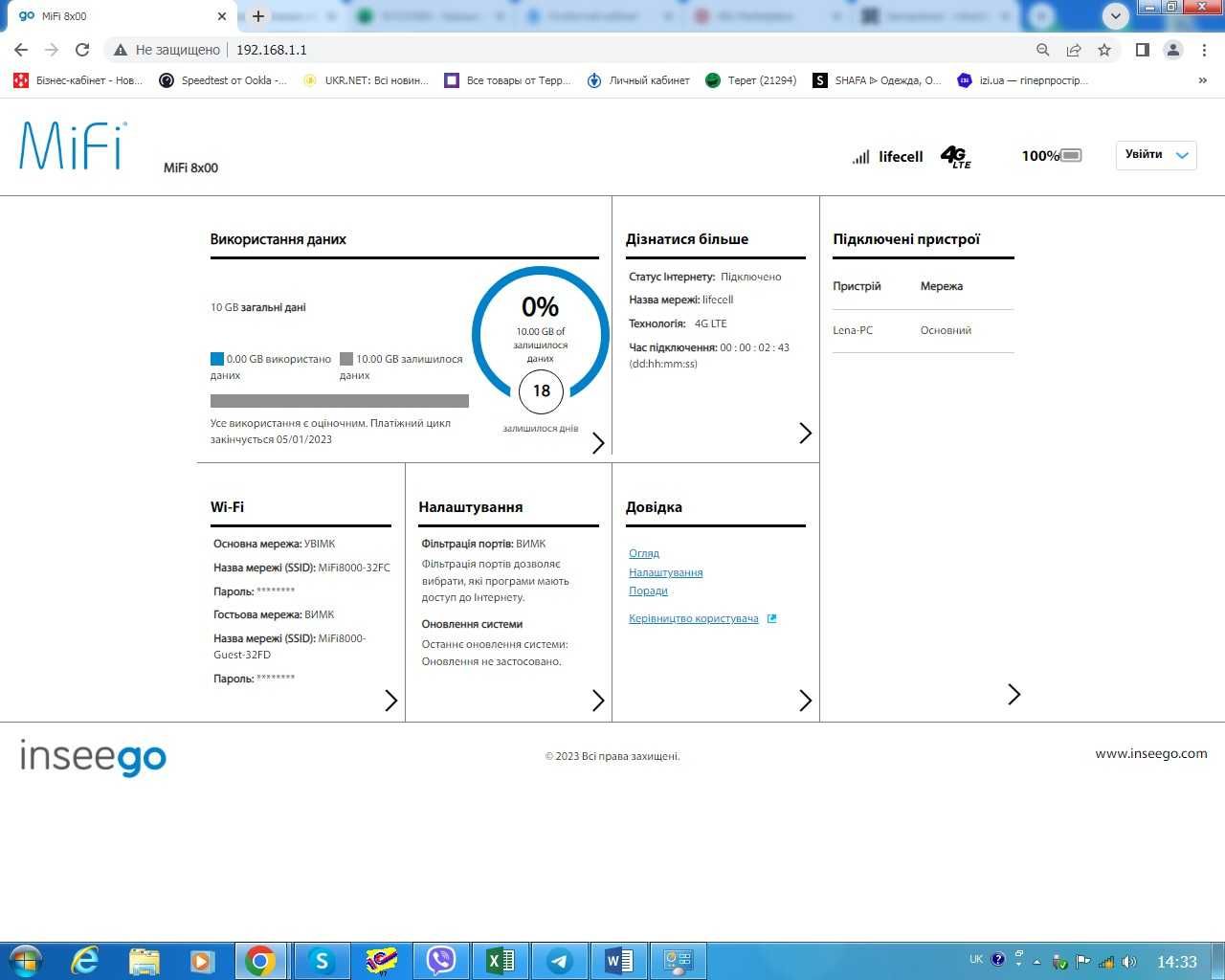Open the Терет (21294) bookmark

(x=751, y=80)
